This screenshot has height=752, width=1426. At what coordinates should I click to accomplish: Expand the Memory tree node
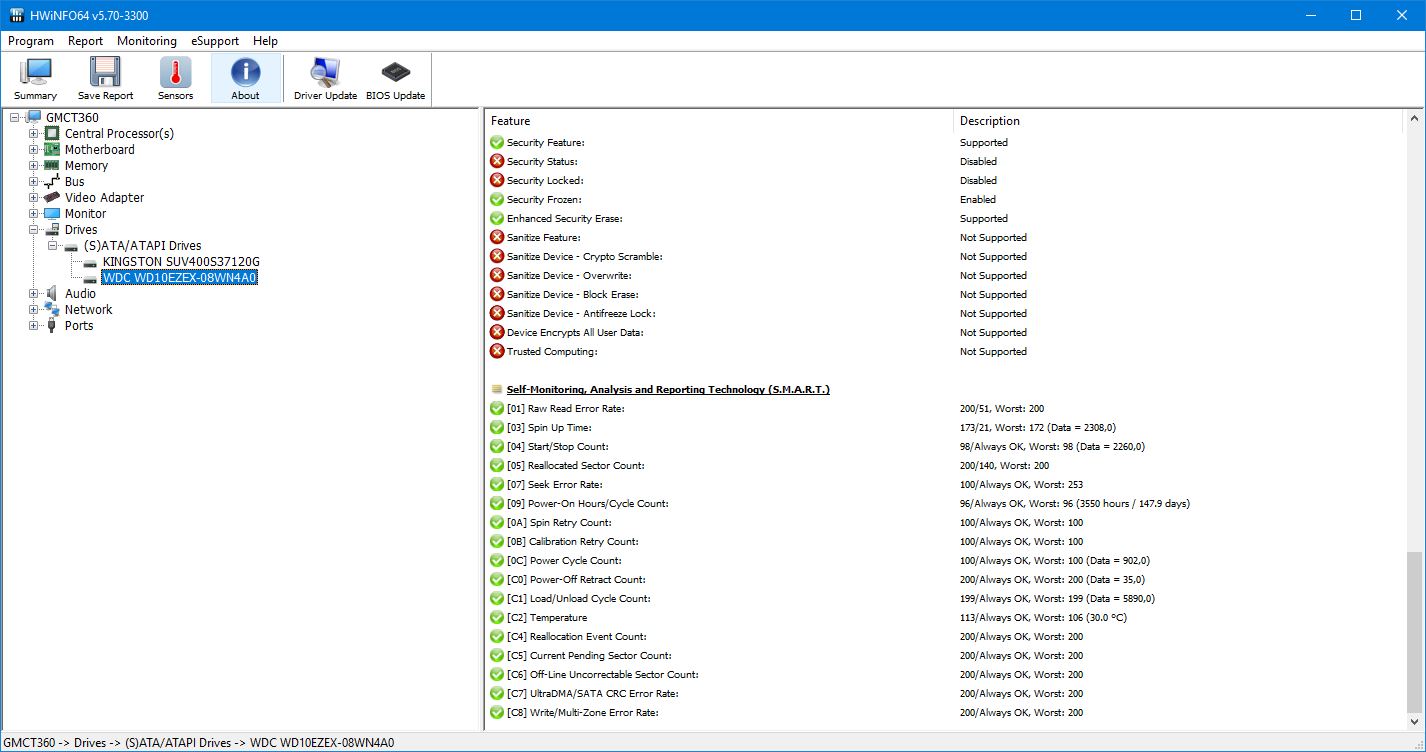tap(34, 166)
